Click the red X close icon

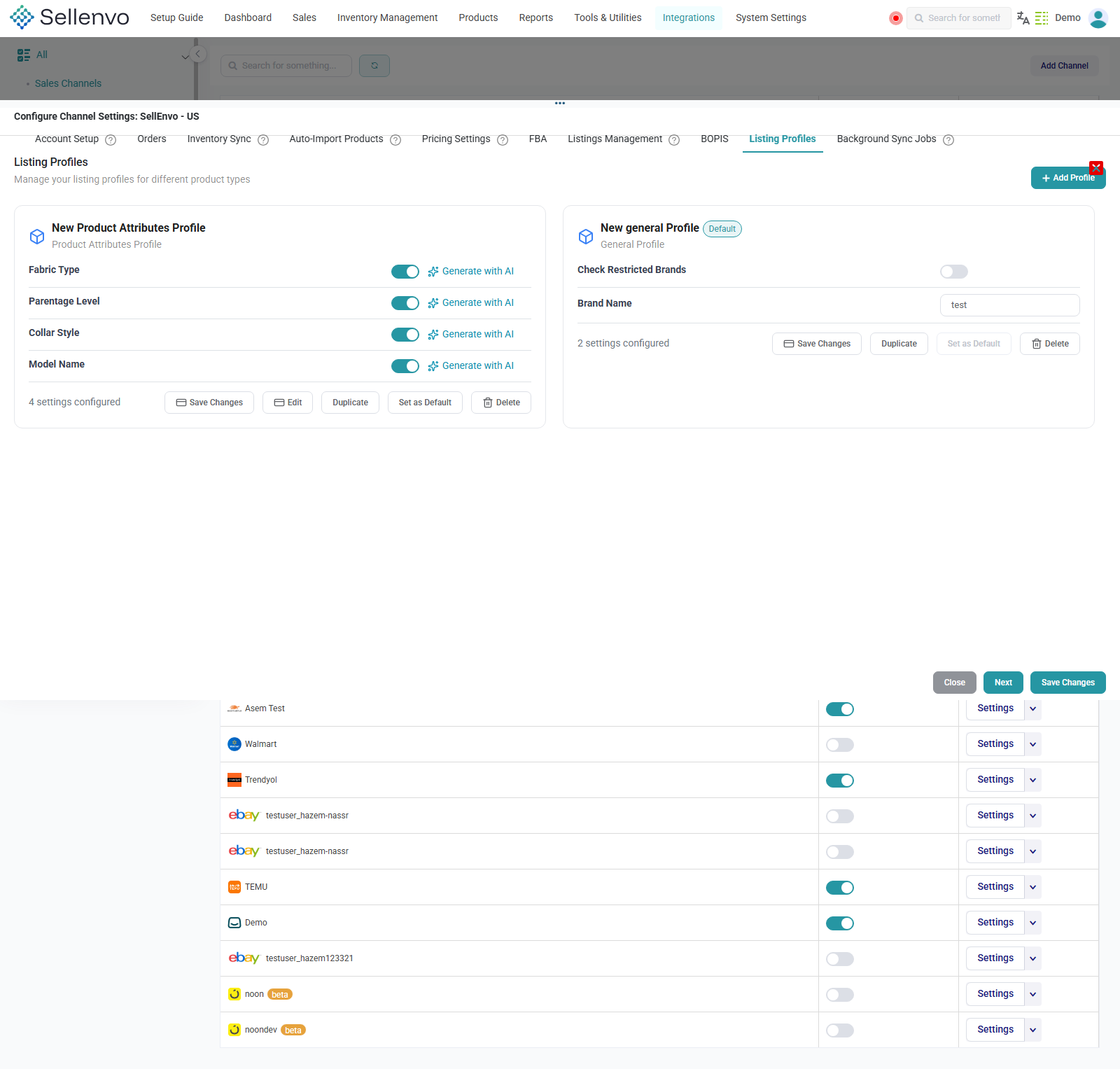click(1096, 168)
